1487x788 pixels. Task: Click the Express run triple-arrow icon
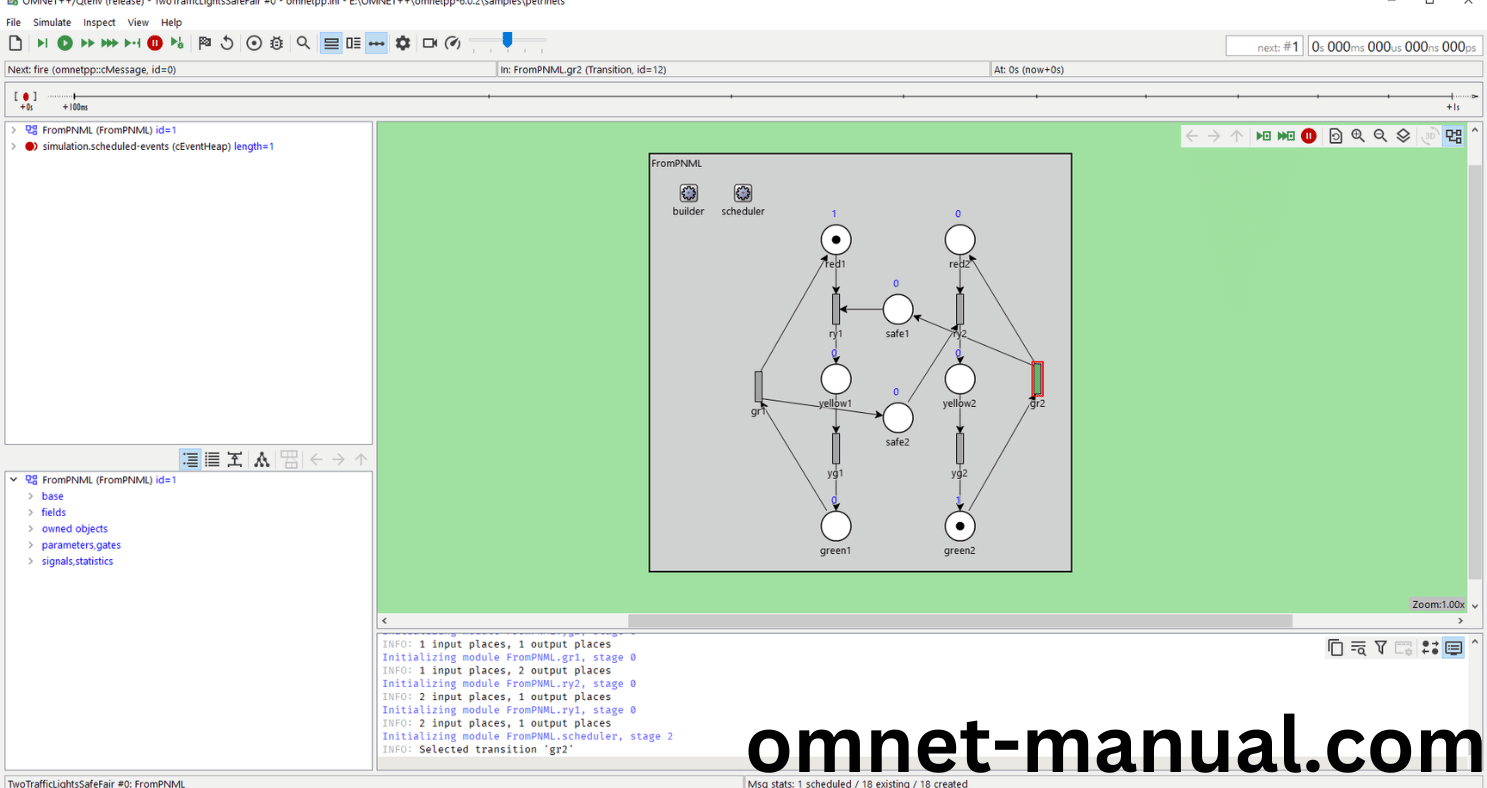pyautogui.click(x=110, y=43)
